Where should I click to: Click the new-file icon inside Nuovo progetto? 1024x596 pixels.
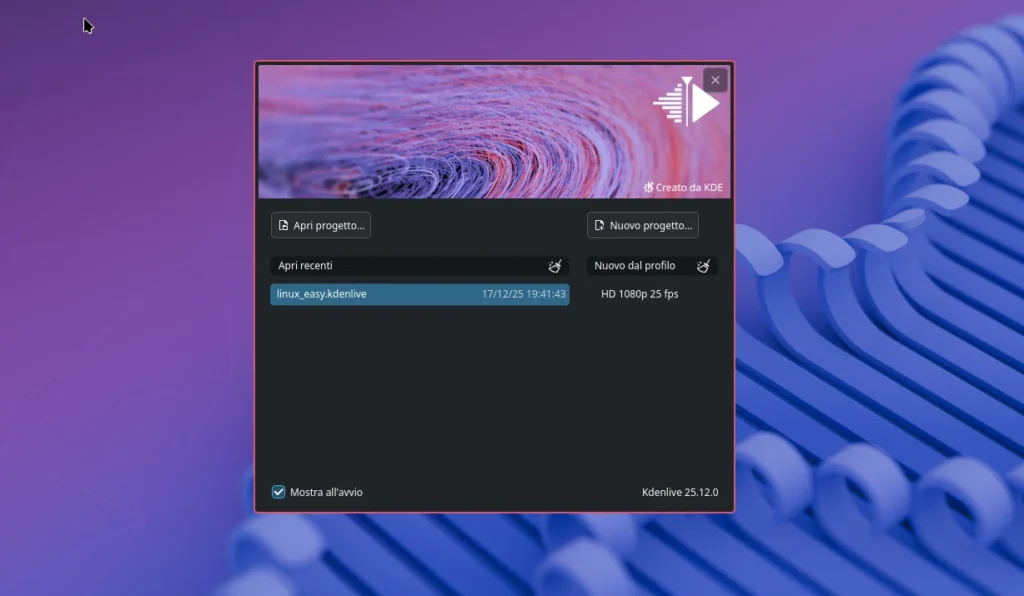click(x=599, y=226)
